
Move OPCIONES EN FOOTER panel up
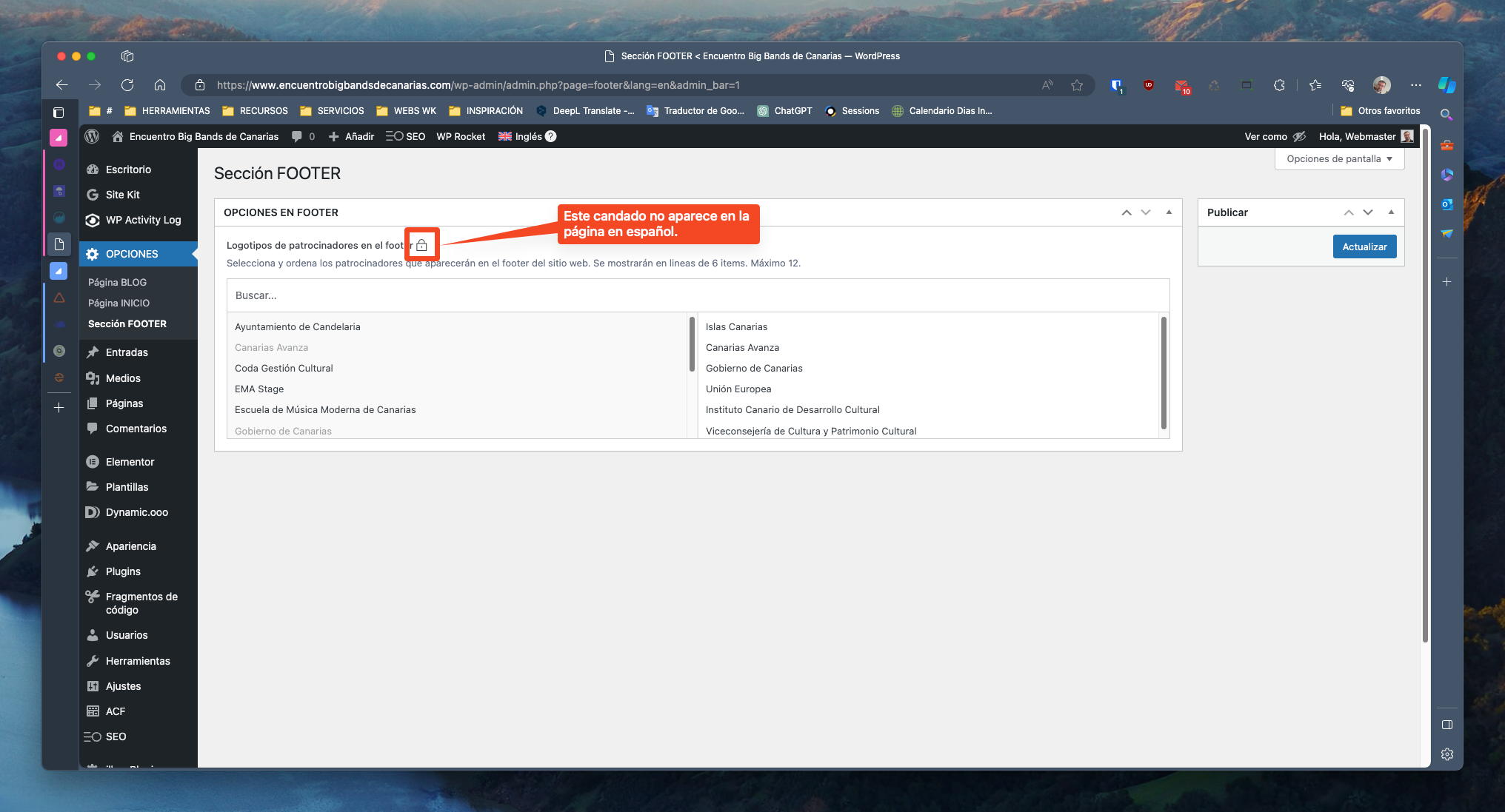[x=1127, y=212]
